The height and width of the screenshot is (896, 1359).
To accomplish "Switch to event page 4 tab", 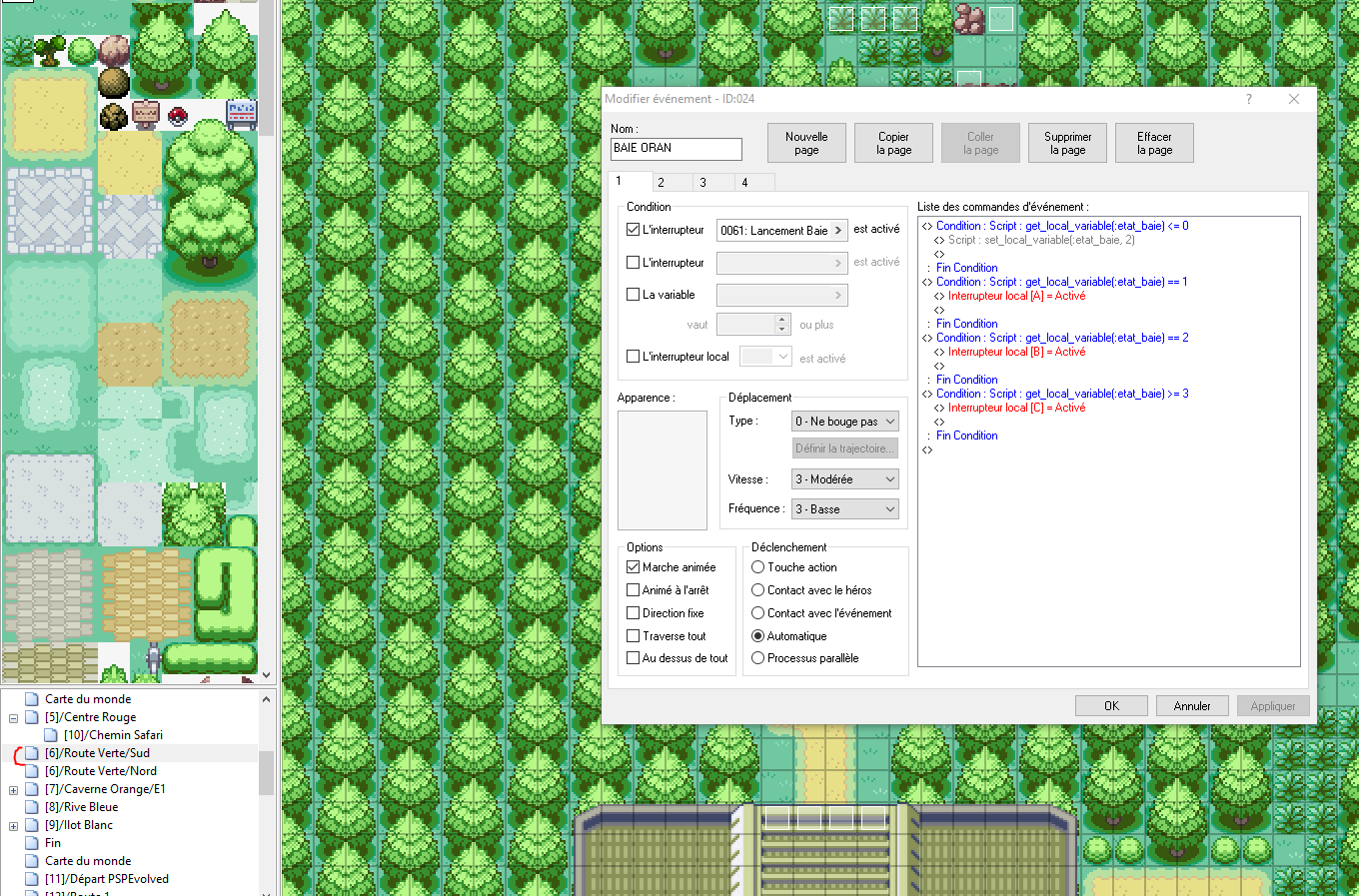I will tap(755, 183).
